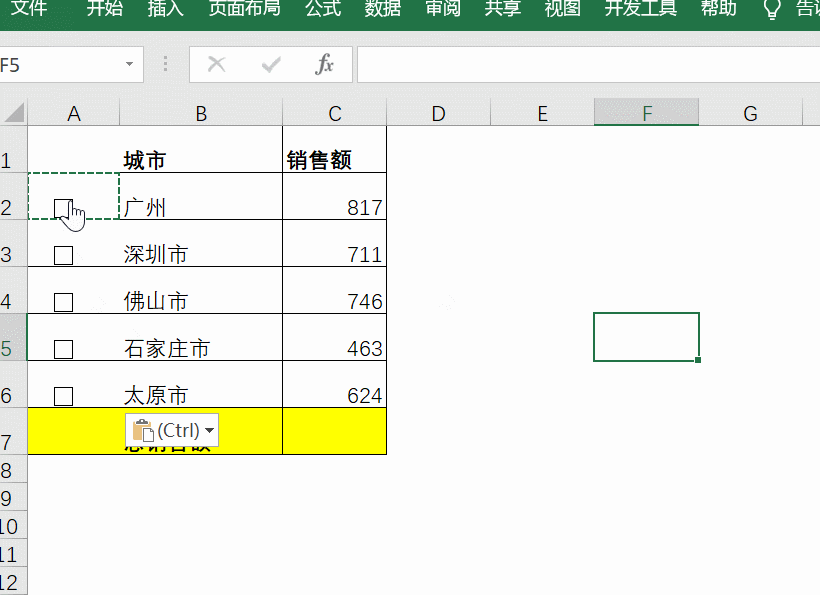Tick the checkbox next to 广州
Image resolution: width=820 pixels, height=595 pixels.
pyautogui.click(x=63, y=208)
